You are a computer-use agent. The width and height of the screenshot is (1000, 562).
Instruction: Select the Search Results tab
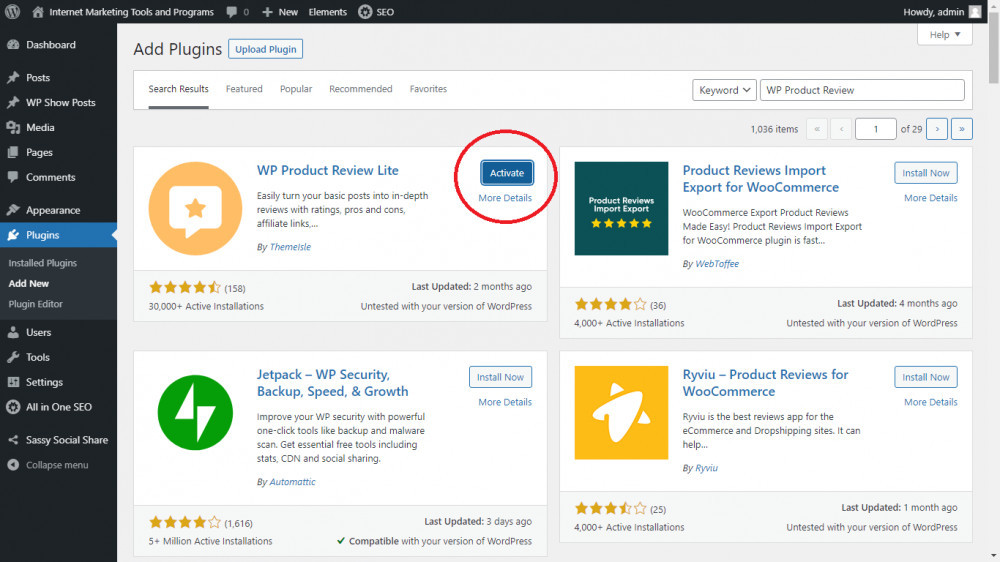click(x=179, y=89)
